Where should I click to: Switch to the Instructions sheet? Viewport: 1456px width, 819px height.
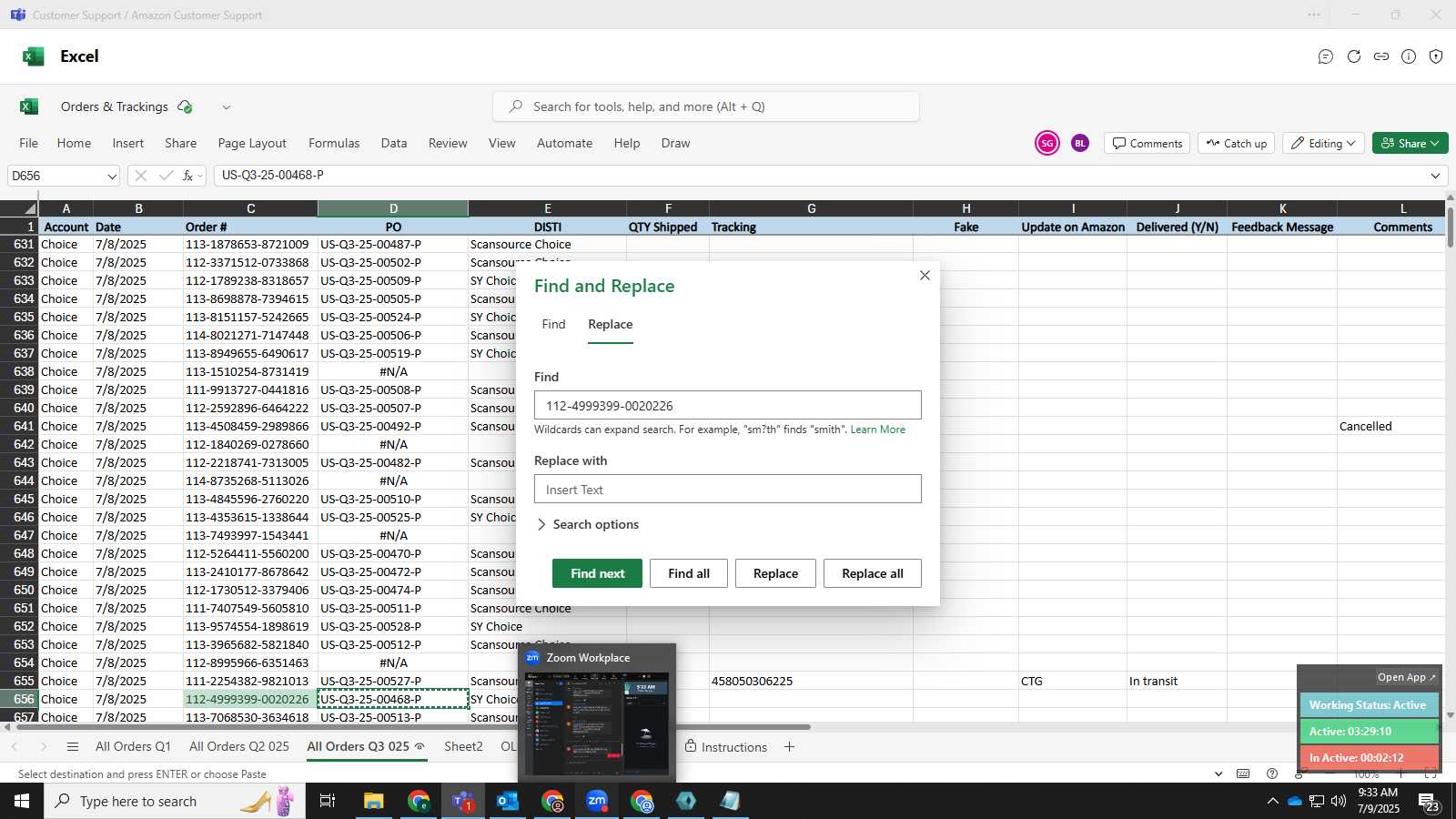pos(726,747)
